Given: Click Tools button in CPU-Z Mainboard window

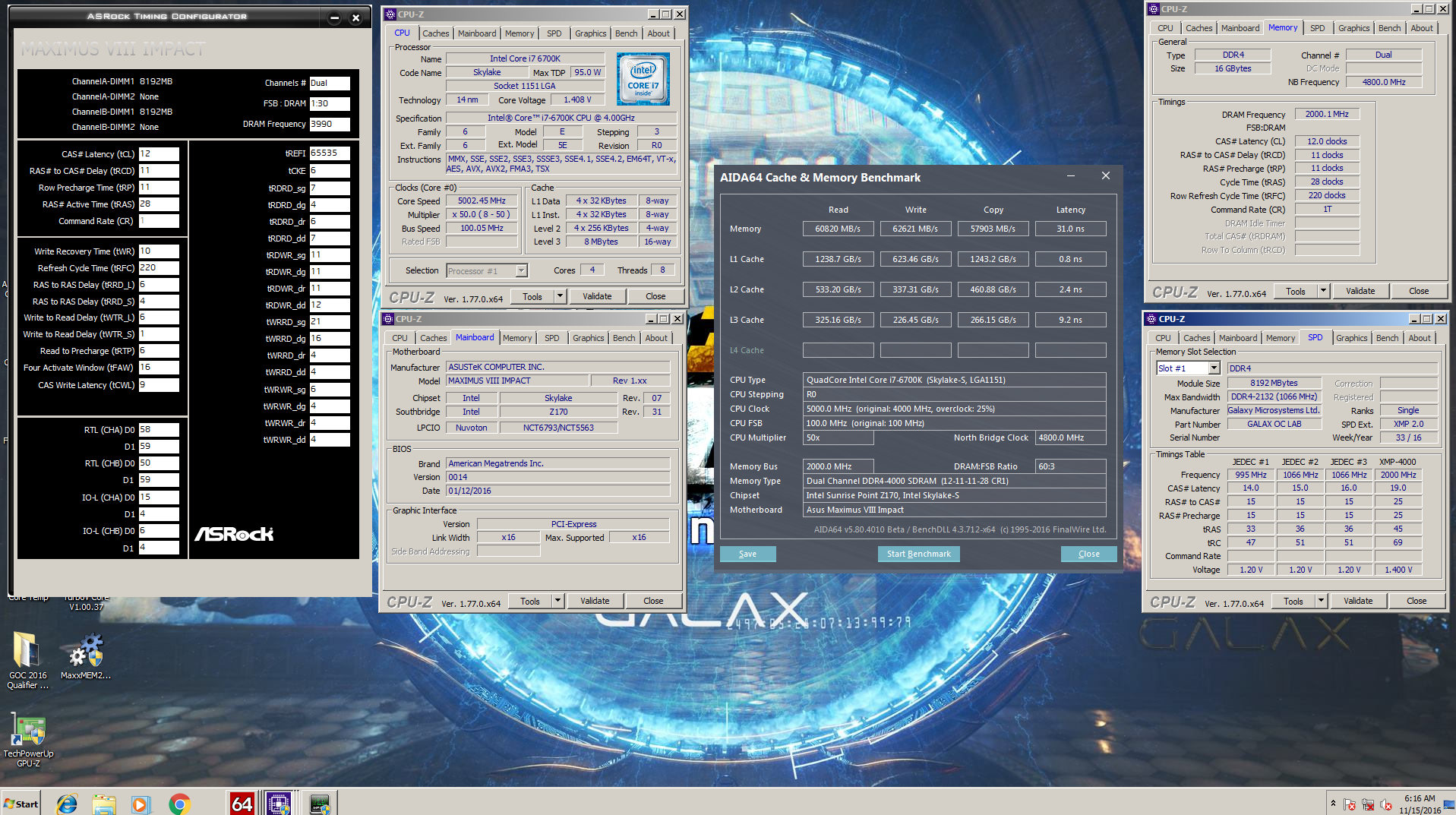Looking at the screenshot, I should (x=530, y=601).
